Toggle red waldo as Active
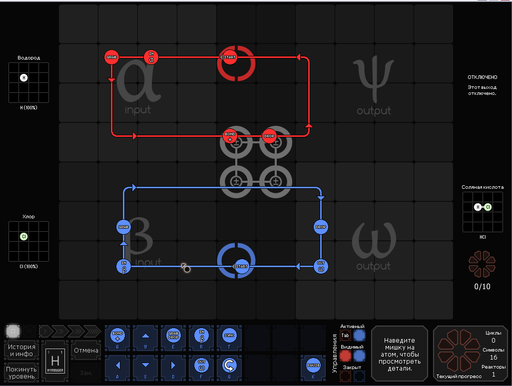Viewport: 512px width, 386px height. tap(345, 335)
